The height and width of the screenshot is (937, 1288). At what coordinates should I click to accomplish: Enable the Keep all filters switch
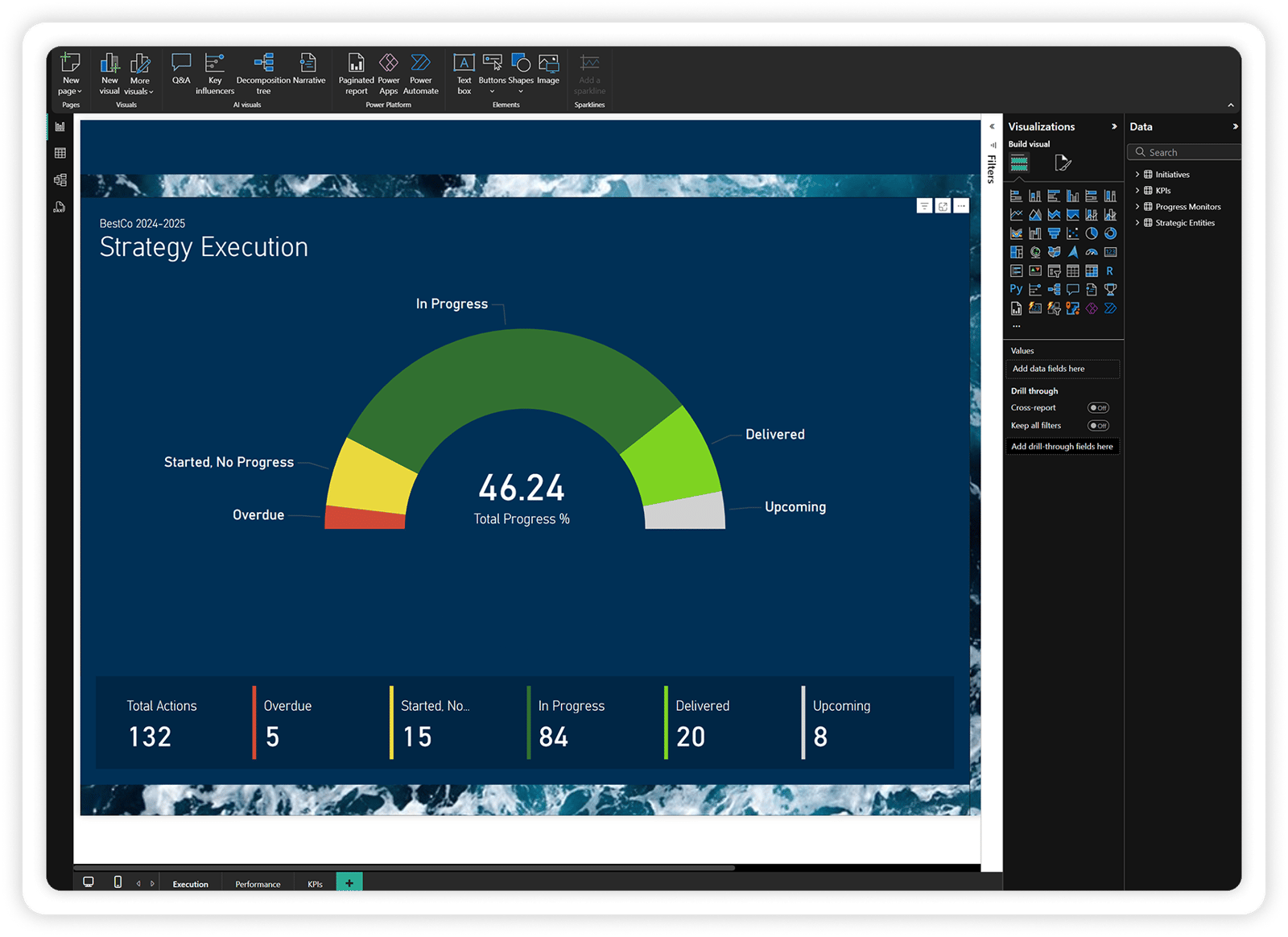(1098, 426)
